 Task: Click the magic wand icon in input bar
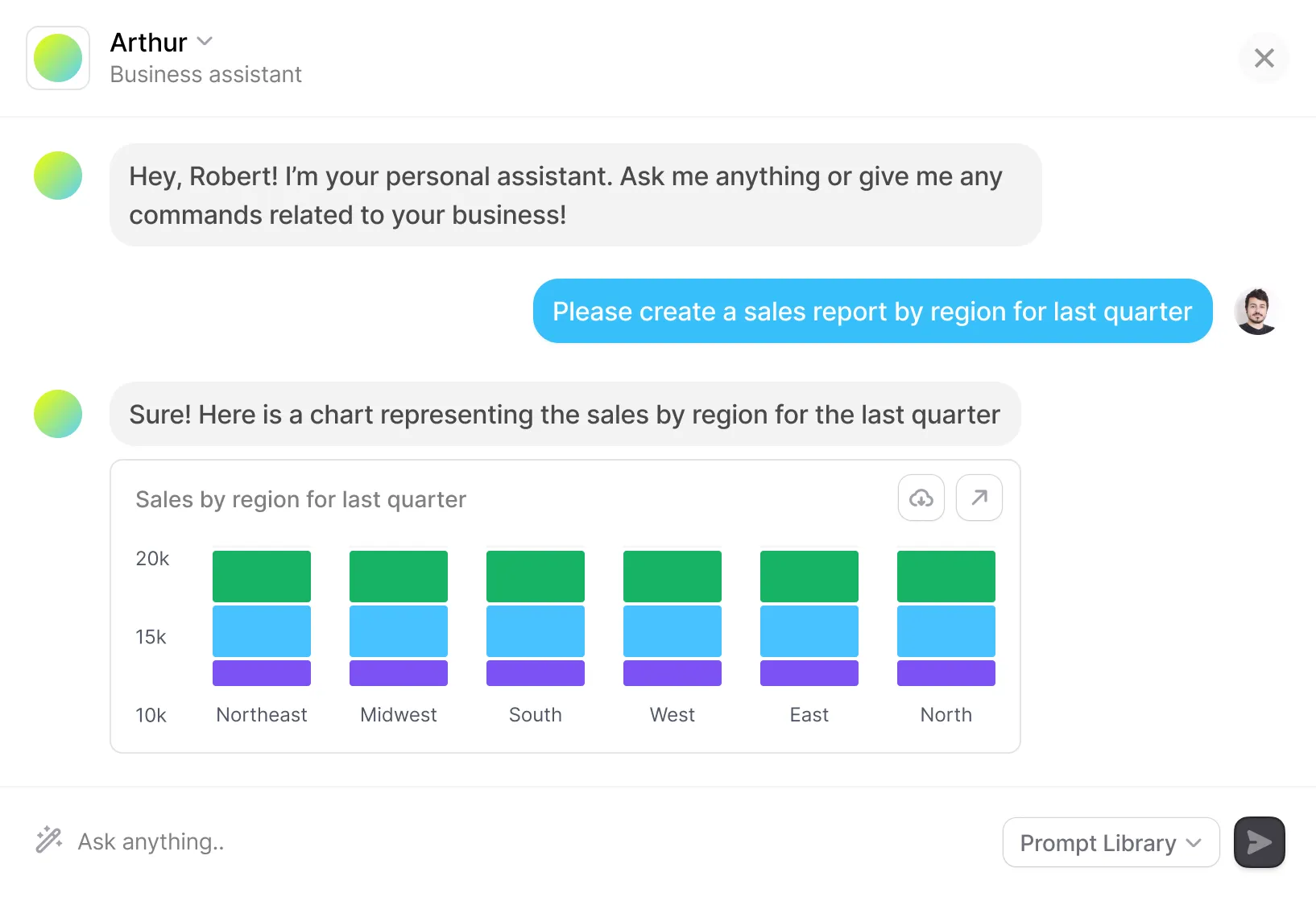(49, 840)
